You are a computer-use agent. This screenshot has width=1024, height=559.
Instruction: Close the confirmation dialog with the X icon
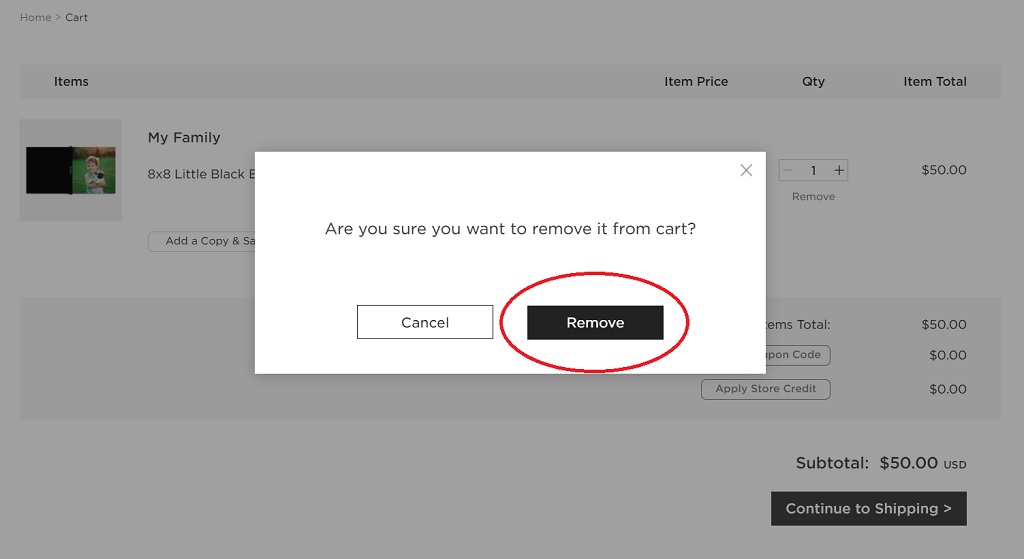coord(746,170)
